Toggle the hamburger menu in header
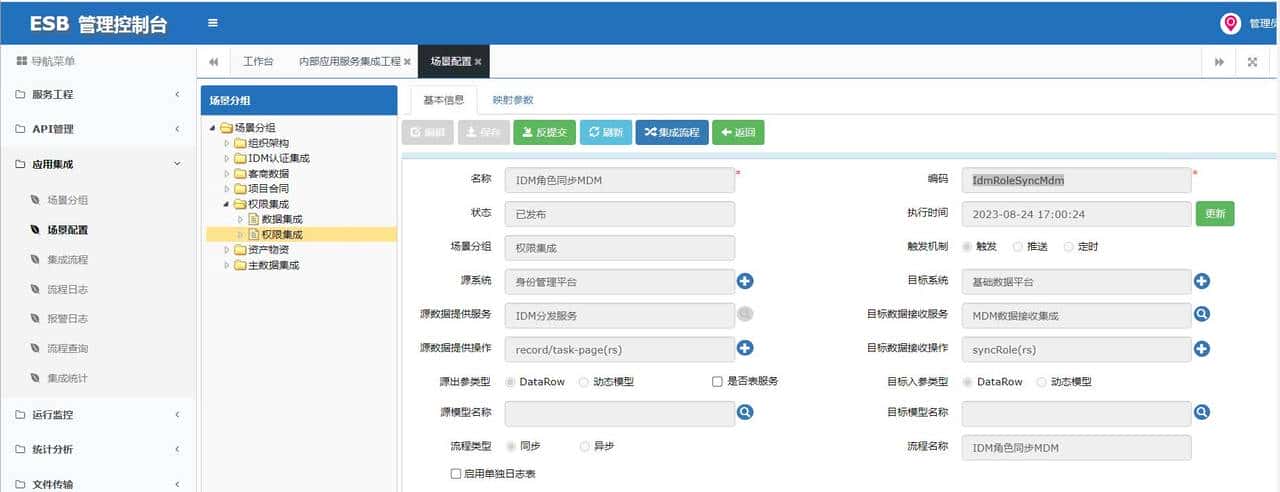 (213, 22)
